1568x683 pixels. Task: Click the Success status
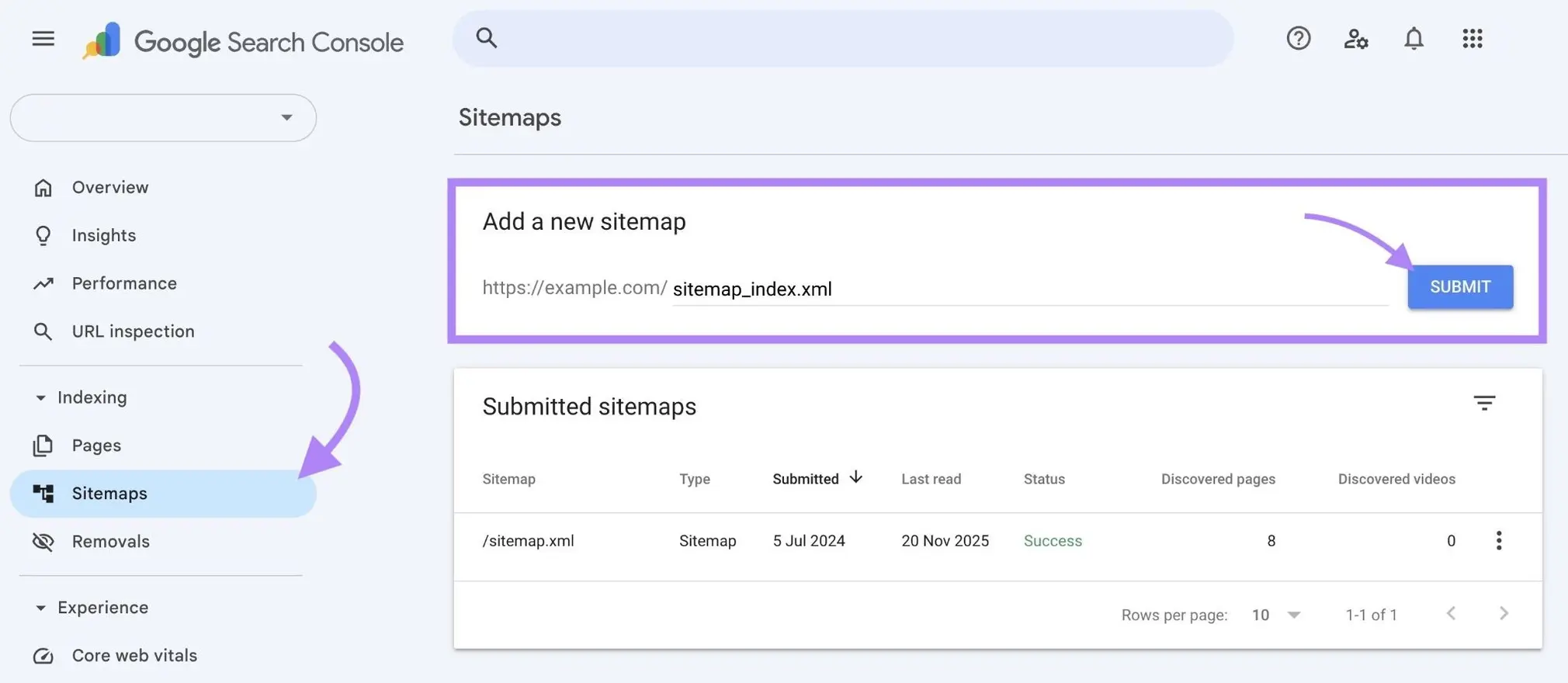tap(1053, 541)
